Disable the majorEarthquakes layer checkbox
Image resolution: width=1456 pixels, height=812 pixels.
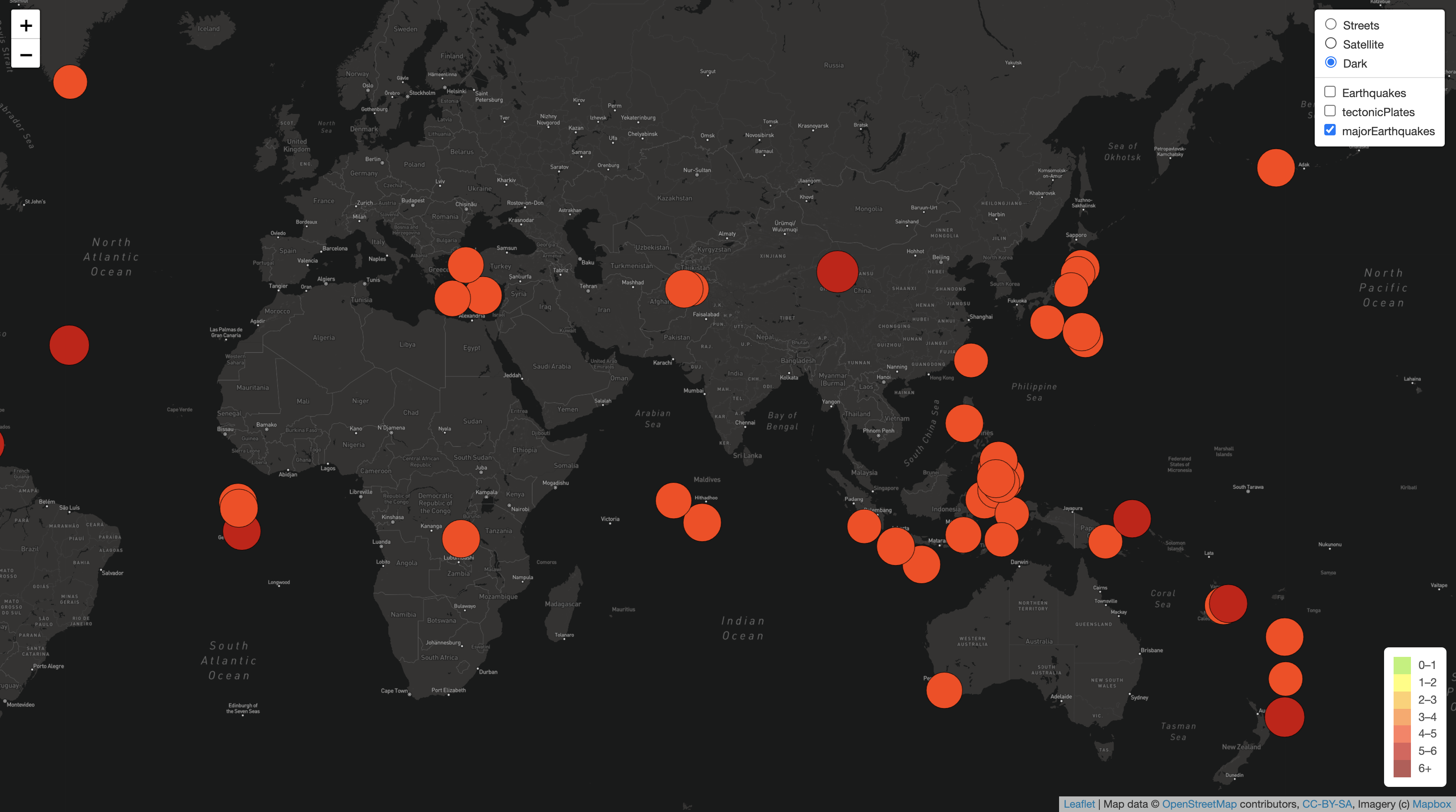tap(1330, 130)
